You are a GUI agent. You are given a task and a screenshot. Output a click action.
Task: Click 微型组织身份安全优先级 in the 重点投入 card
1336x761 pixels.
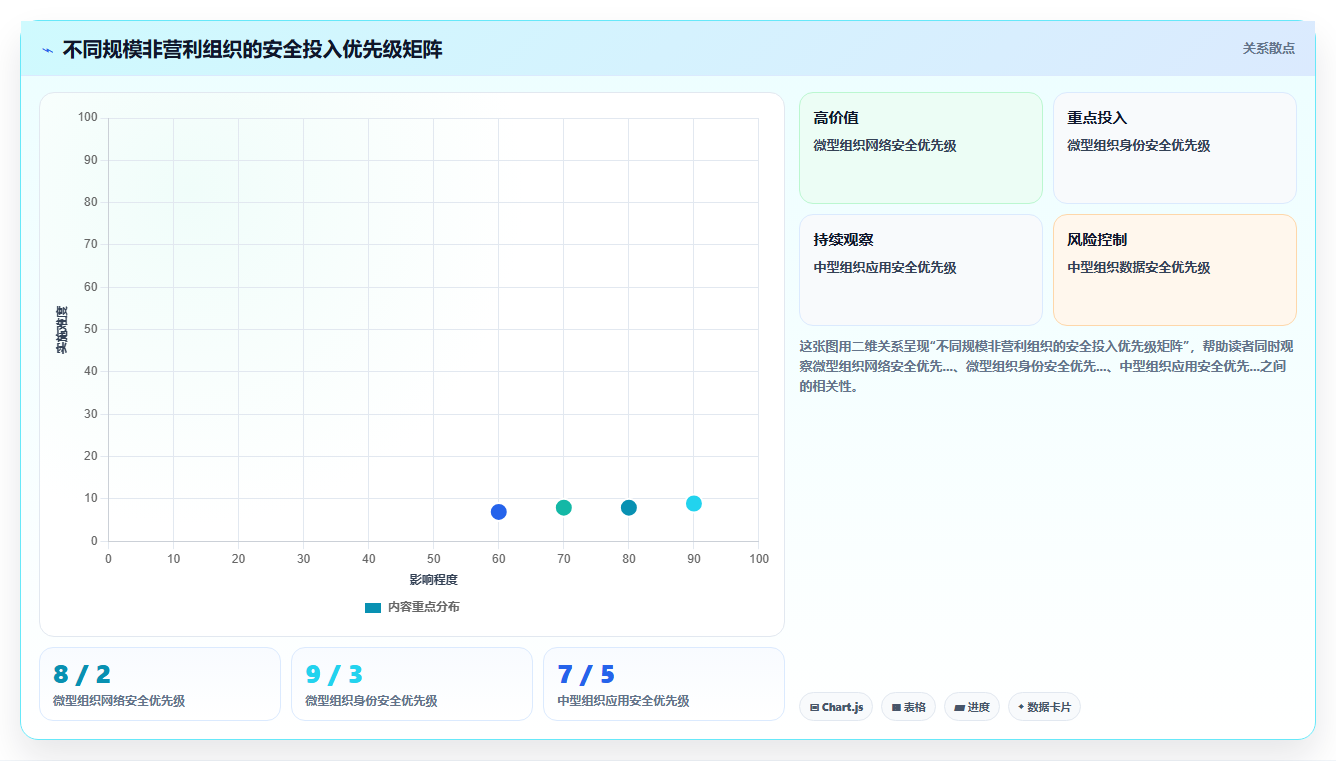tap(1139, 146)
